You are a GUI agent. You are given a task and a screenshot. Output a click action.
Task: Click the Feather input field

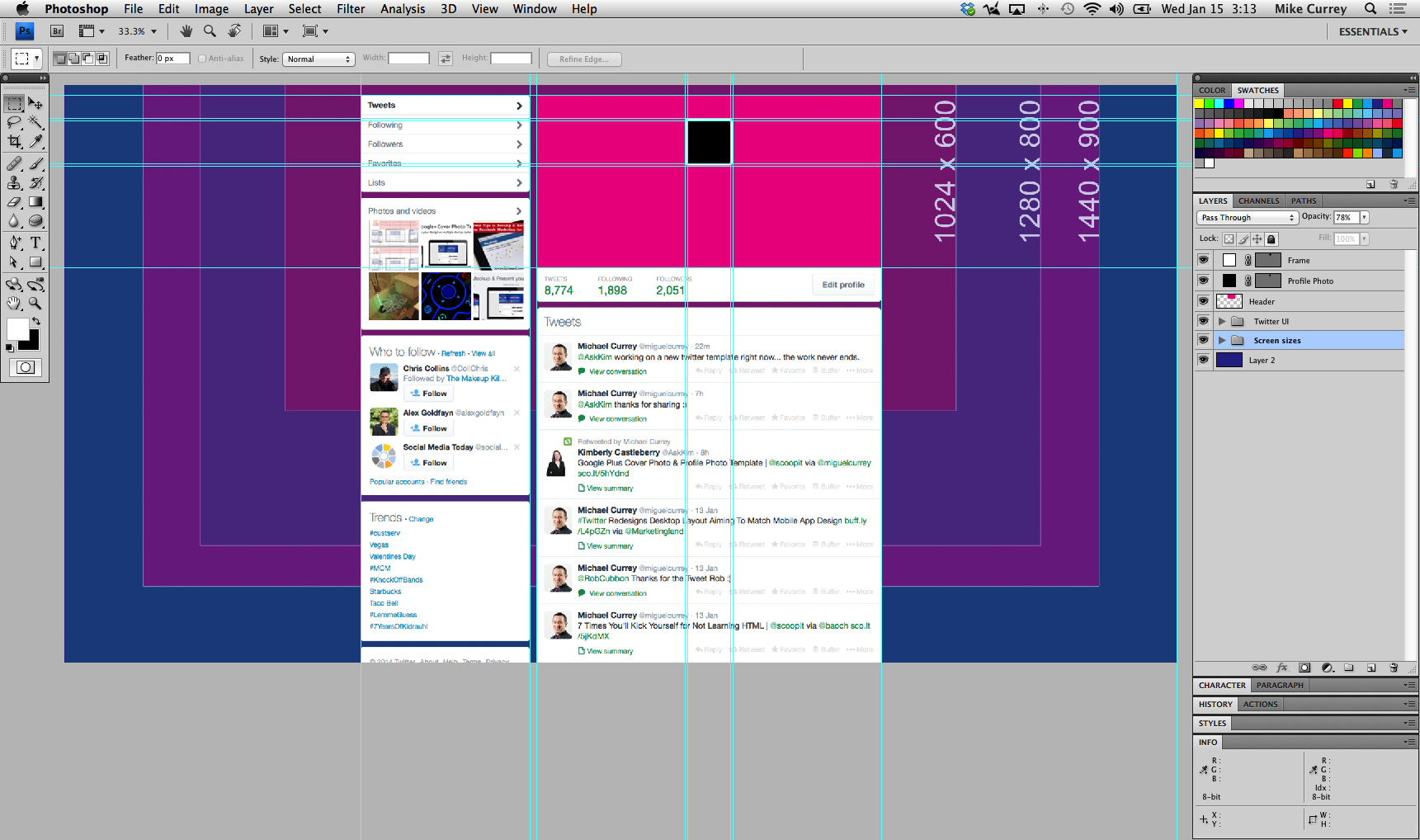click(x=173, y=59)
